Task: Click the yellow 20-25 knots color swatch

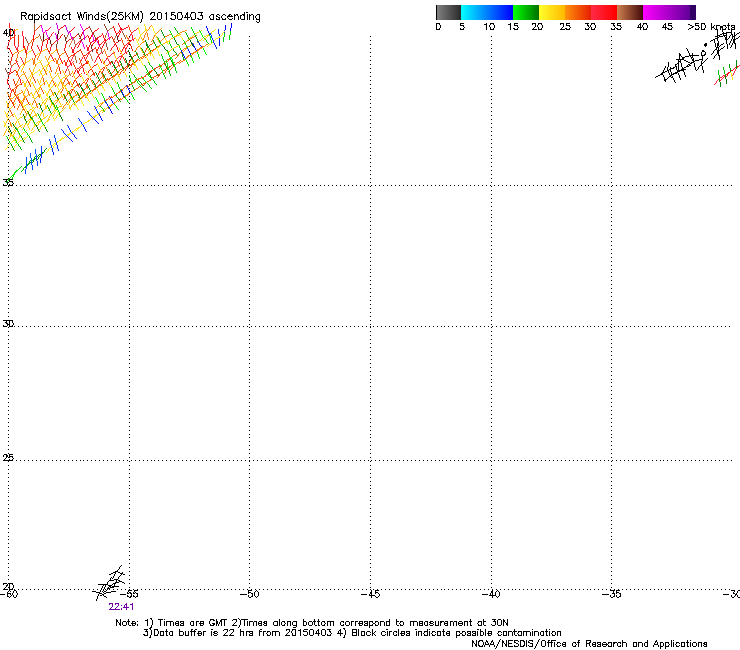Action: coord(552,12)
